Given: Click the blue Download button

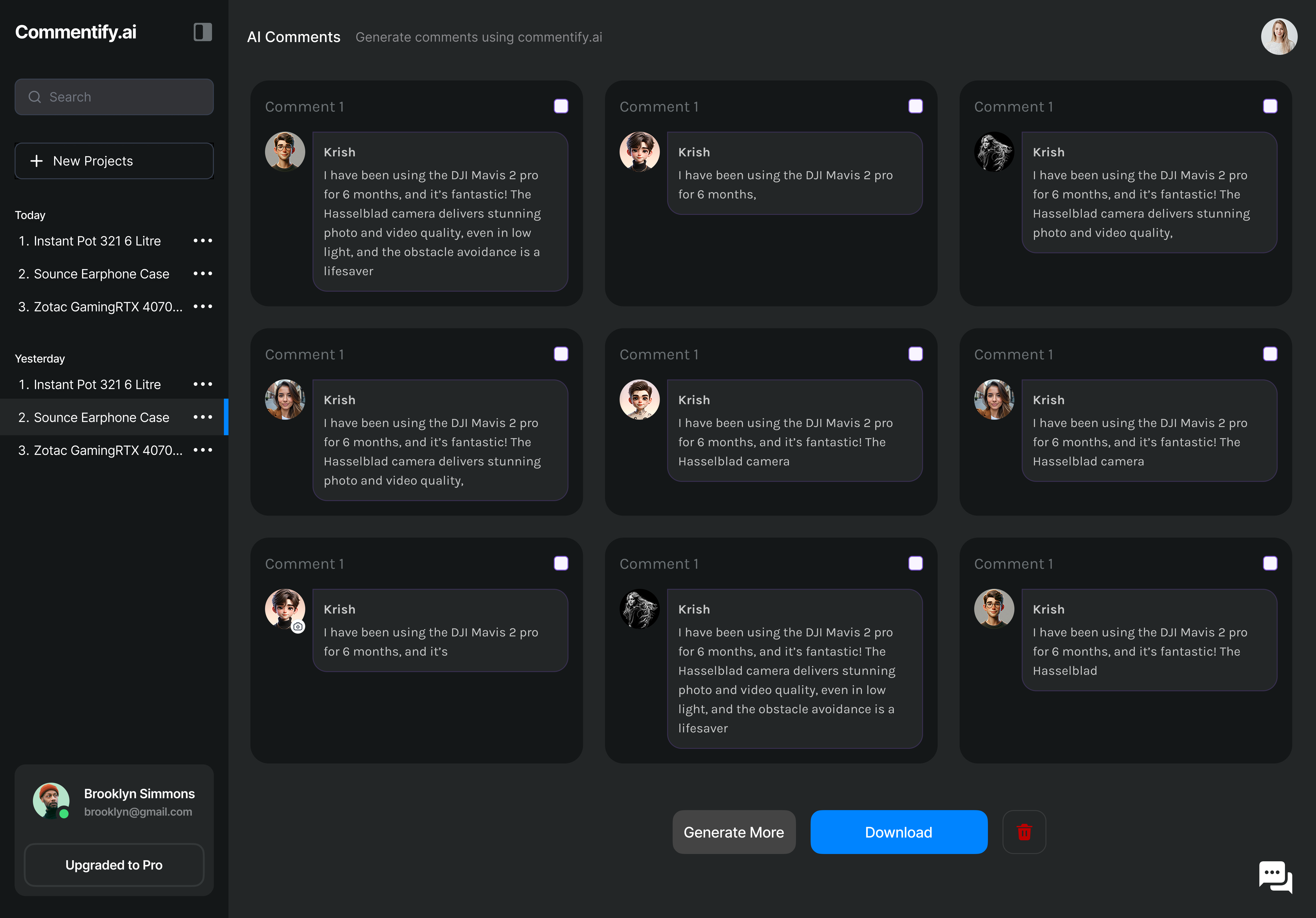Looking at the screenshot, I should tap(899, 832).
